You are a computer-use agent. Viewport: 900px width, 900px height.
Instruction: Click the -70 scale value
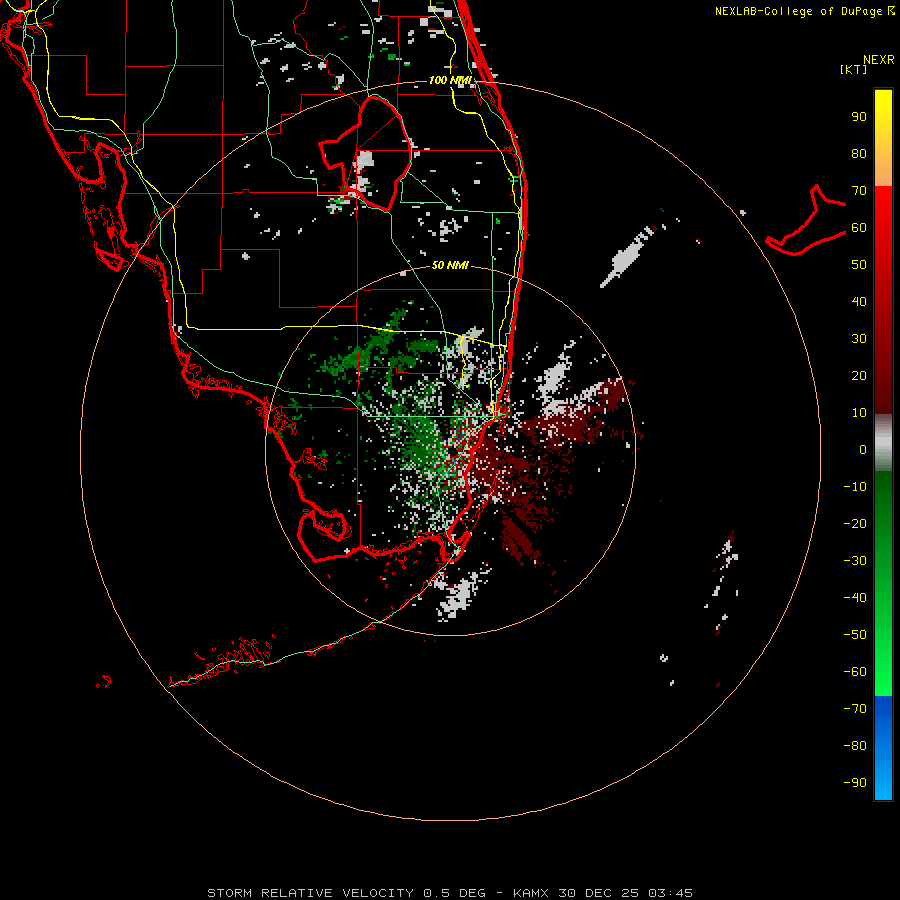[x=855, y=709]
